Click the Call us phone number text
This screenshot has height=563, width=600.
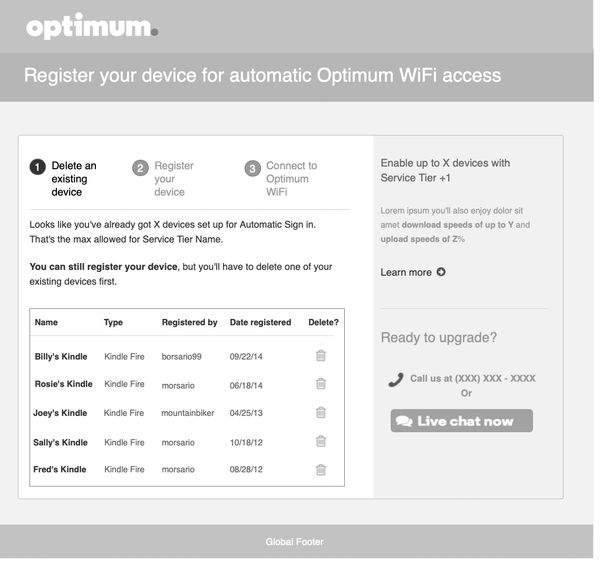(473, 379)
